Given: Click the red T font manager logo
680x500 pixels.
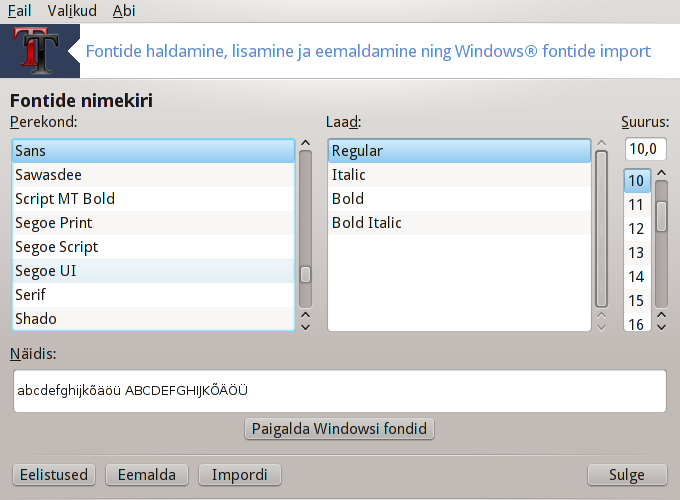Looking at the screenshot, I should click(x=37, y=51).
